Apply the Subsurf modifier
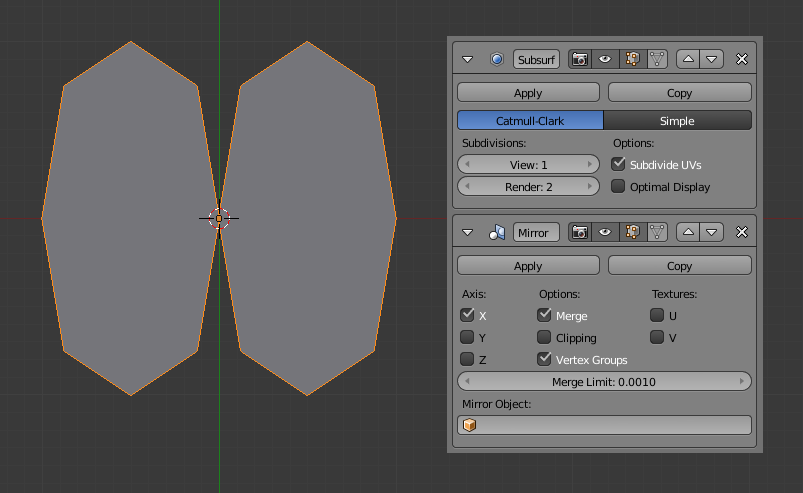 528,93
